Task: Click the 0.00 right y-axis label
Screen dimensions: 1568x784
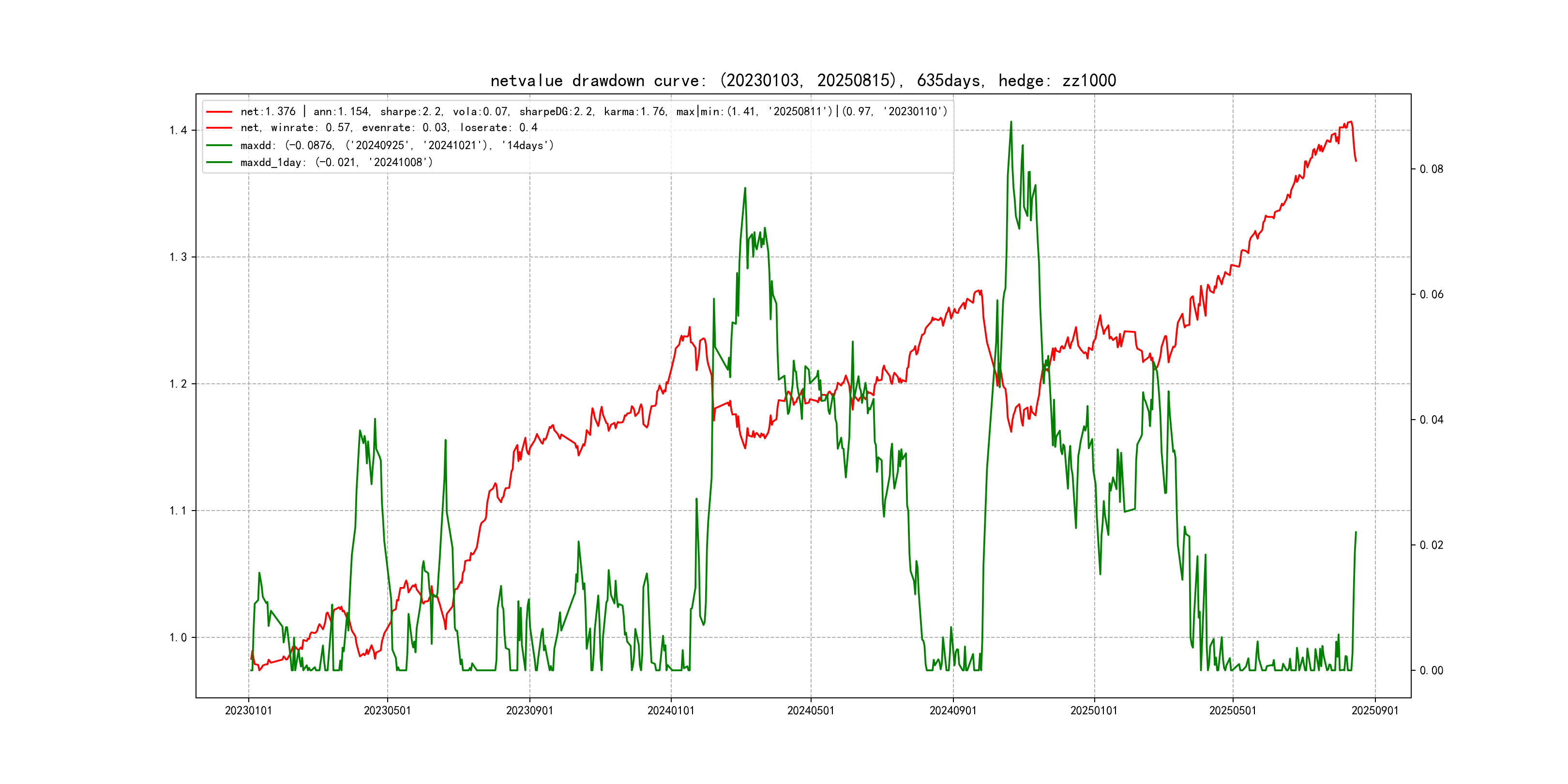Action: 1431,671
